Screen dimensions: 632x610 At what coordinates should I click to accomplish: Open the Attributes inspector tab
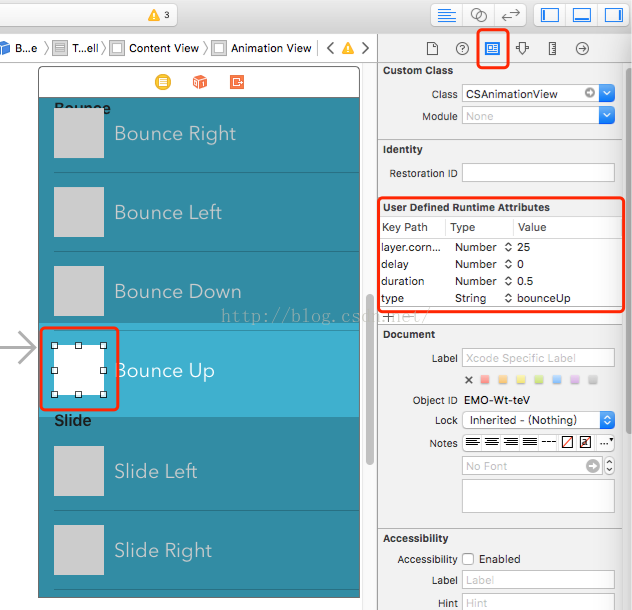[x=522, y=49]
